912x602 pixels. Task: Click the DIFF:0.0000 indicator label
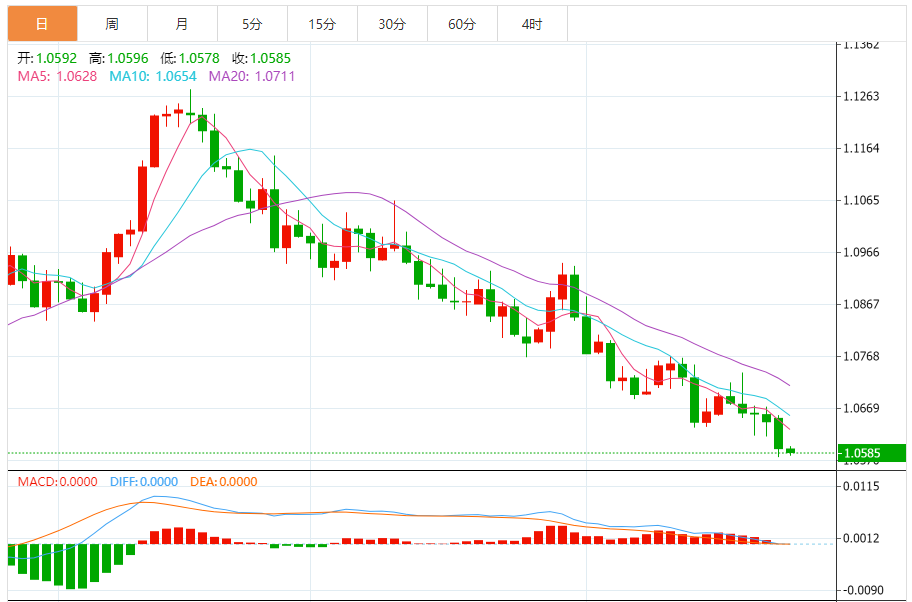click(x=144, y=482)
